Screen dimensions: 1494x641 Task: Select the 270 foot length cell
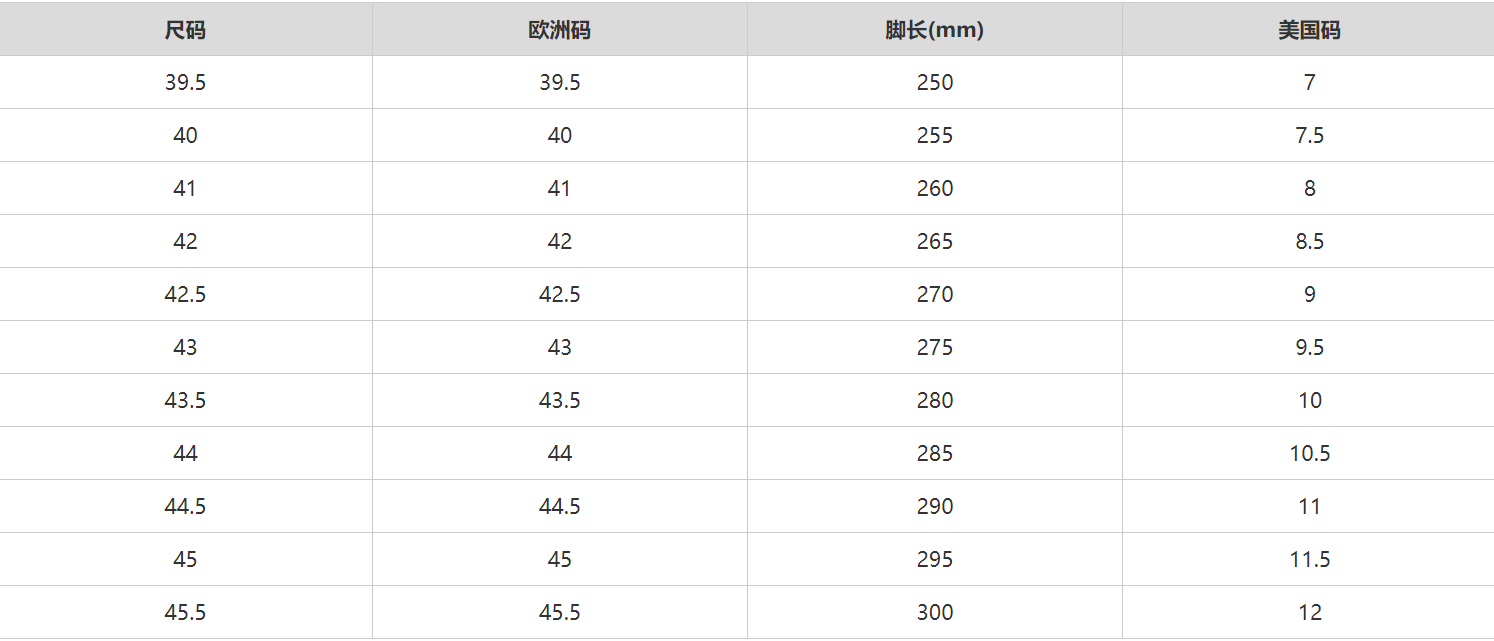pyautogui.click(x=934, y=294)
